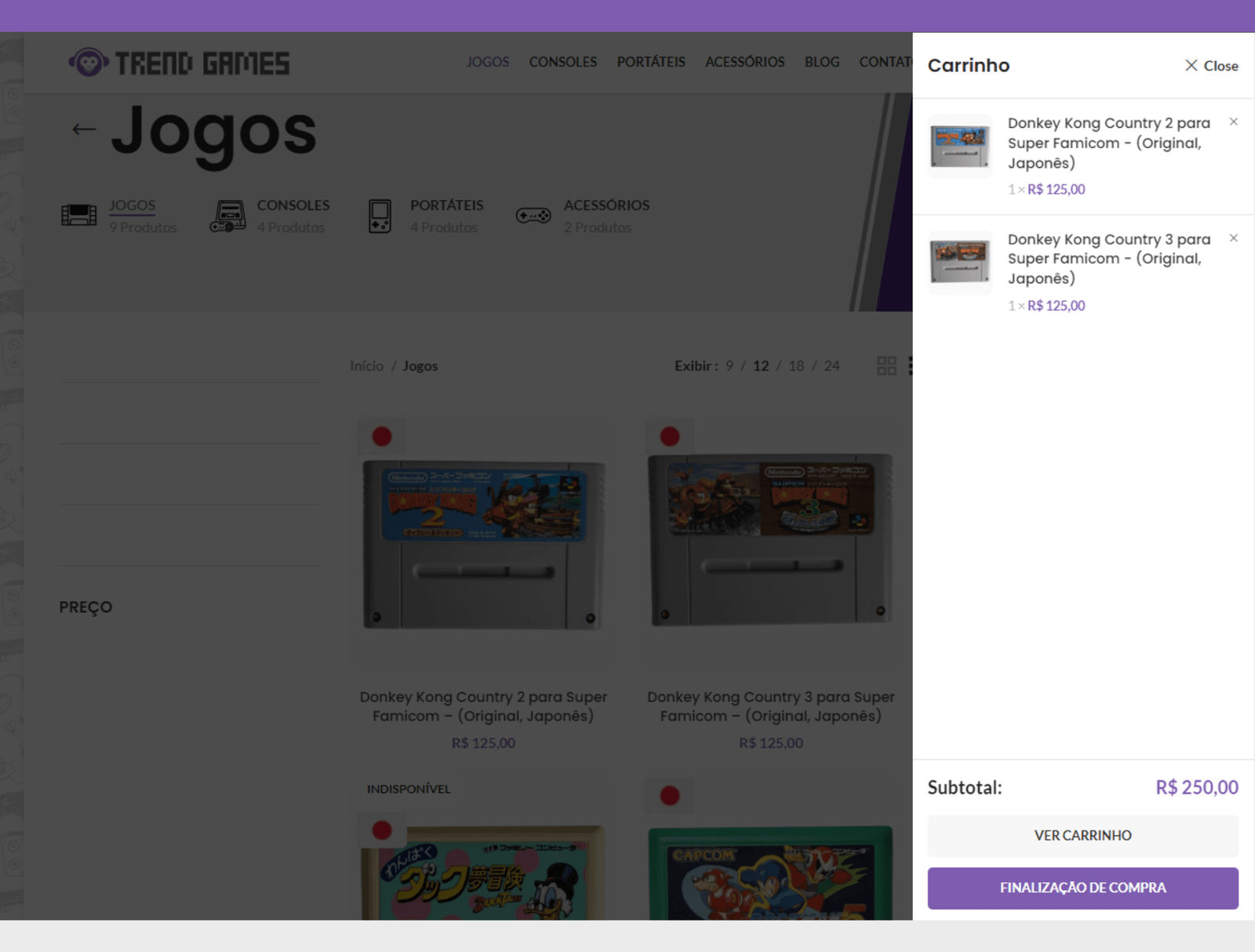This screenshot has height=952, width=1255.
Task: Select the CONSOLES category icon
Action: point(227,215)
